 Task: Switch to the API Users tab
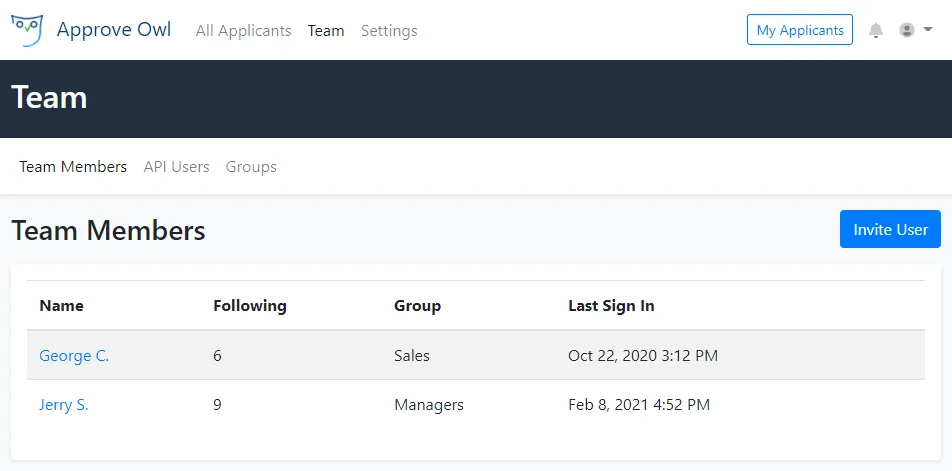[x=176, y=167]
